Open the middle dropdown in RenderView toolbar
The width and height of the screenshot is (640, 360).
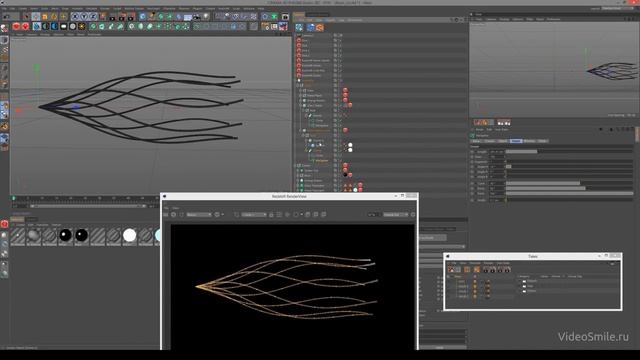point(253,214)
